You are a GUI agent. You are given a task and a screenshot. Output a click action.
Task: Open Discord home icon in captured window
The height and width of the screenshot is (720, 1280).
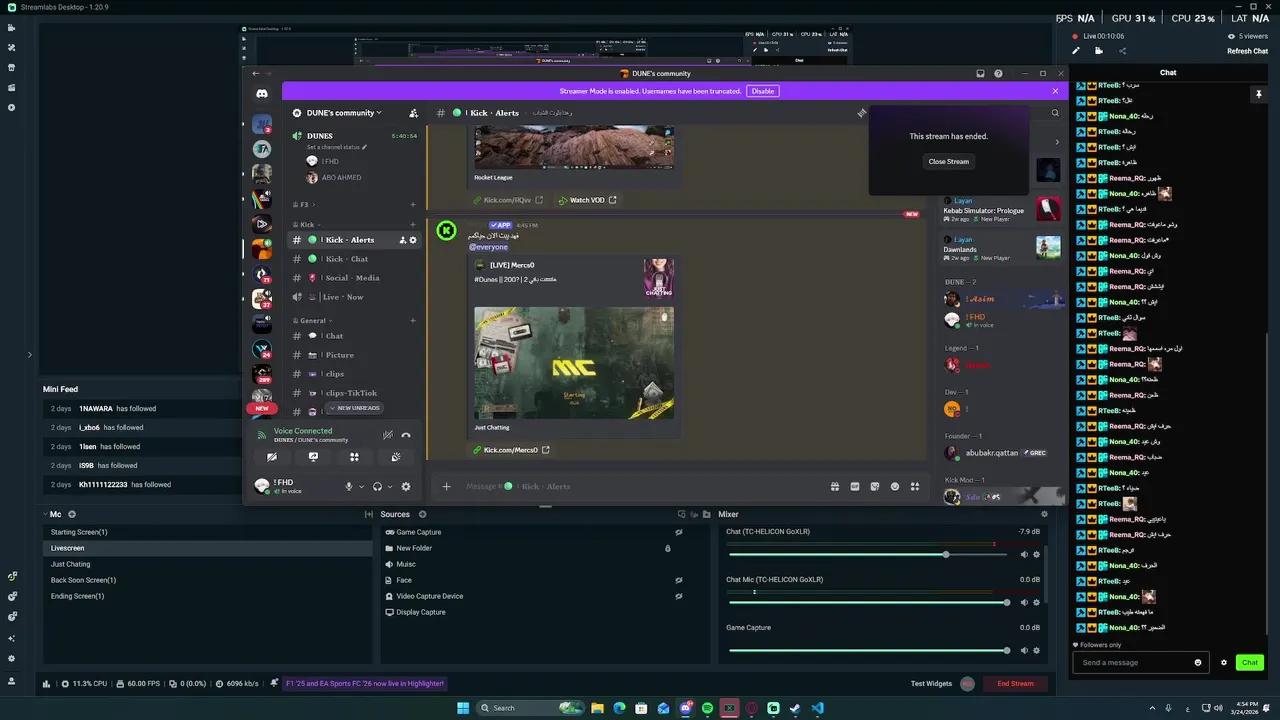[x=262, y=93]
